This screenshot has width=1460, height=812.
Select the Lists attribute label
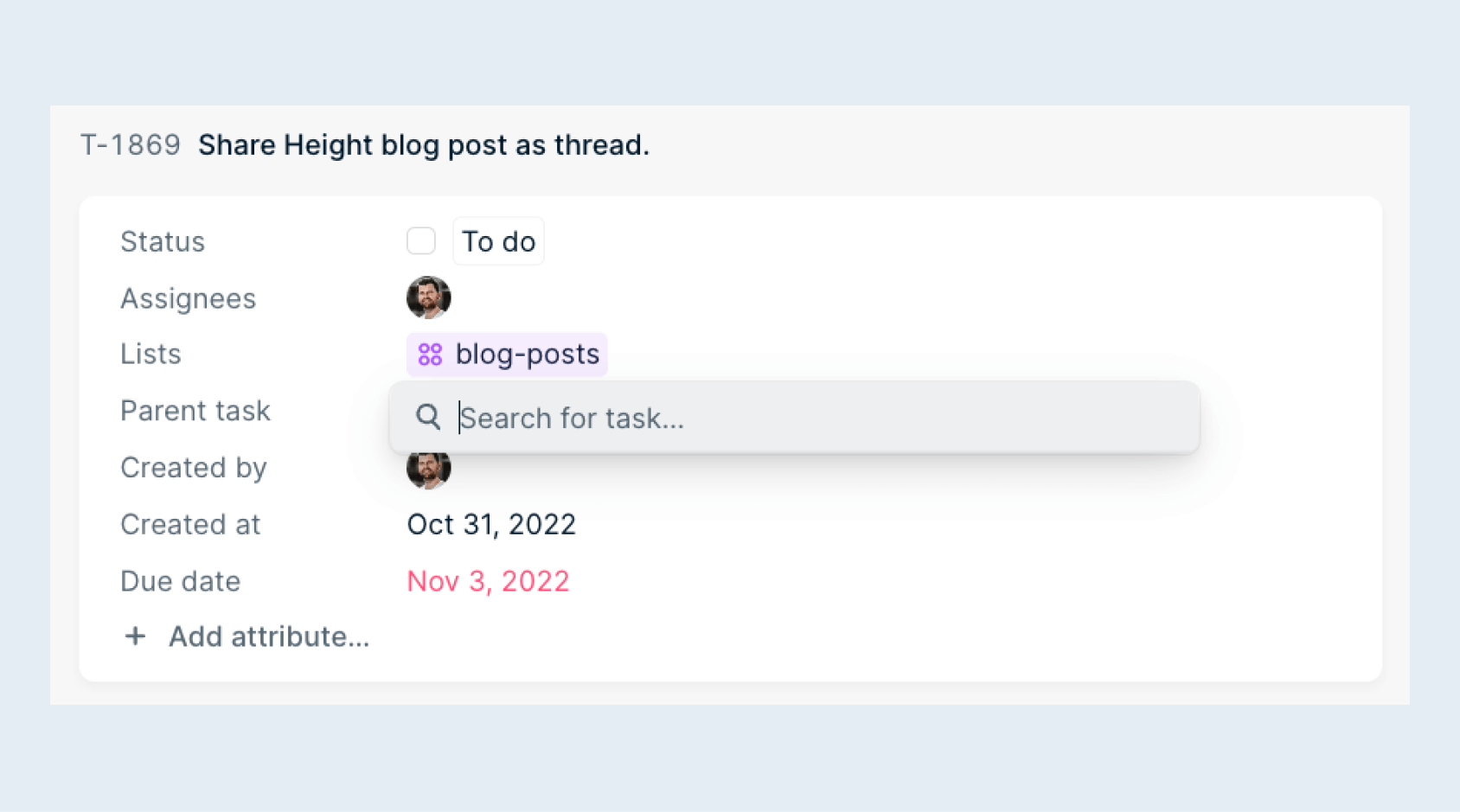(150, 354)
